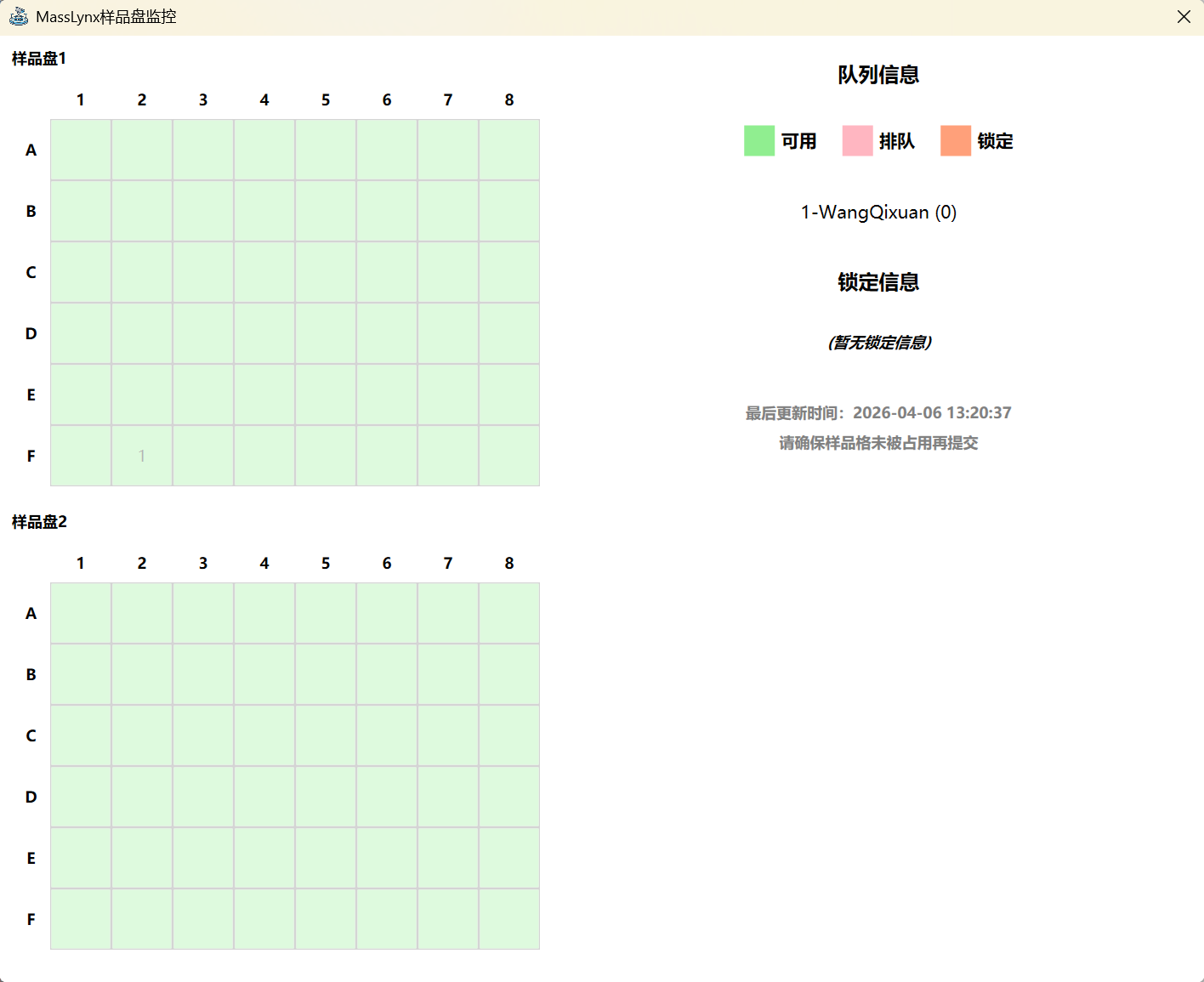Select cell F8 in 样品盘2

point(509,919)
